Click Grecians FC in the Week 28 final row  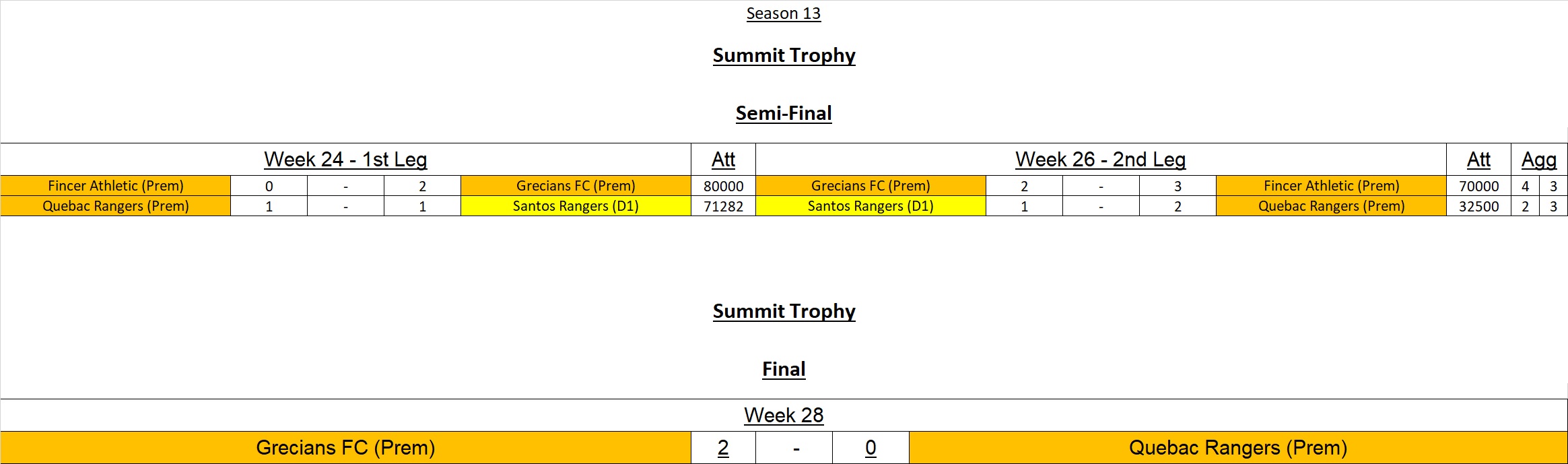point(345,448)
